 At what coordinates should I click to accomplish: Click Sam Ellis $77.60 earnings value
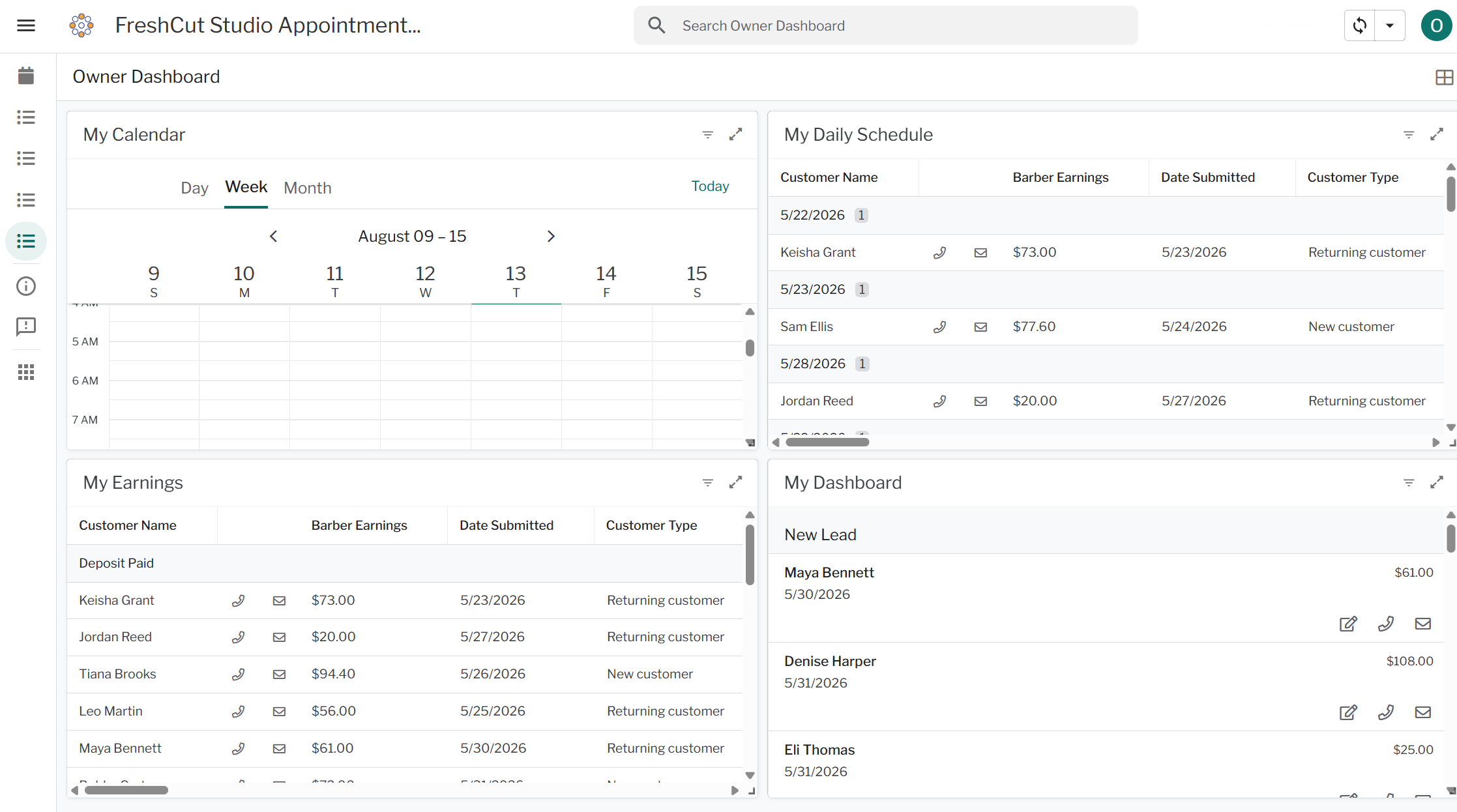(1034, 326)
